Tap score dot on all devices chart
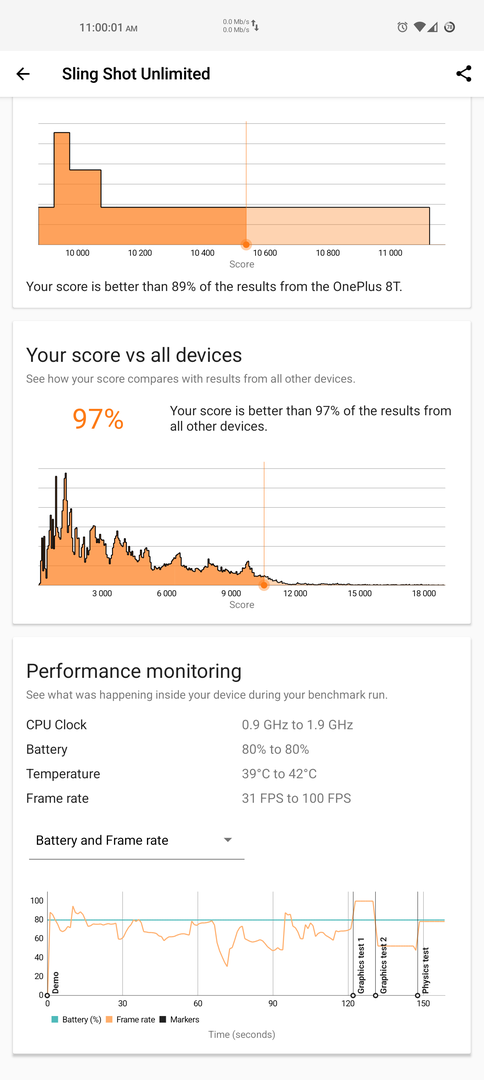Screen dimensions: 484x1080 pos(263,585)
